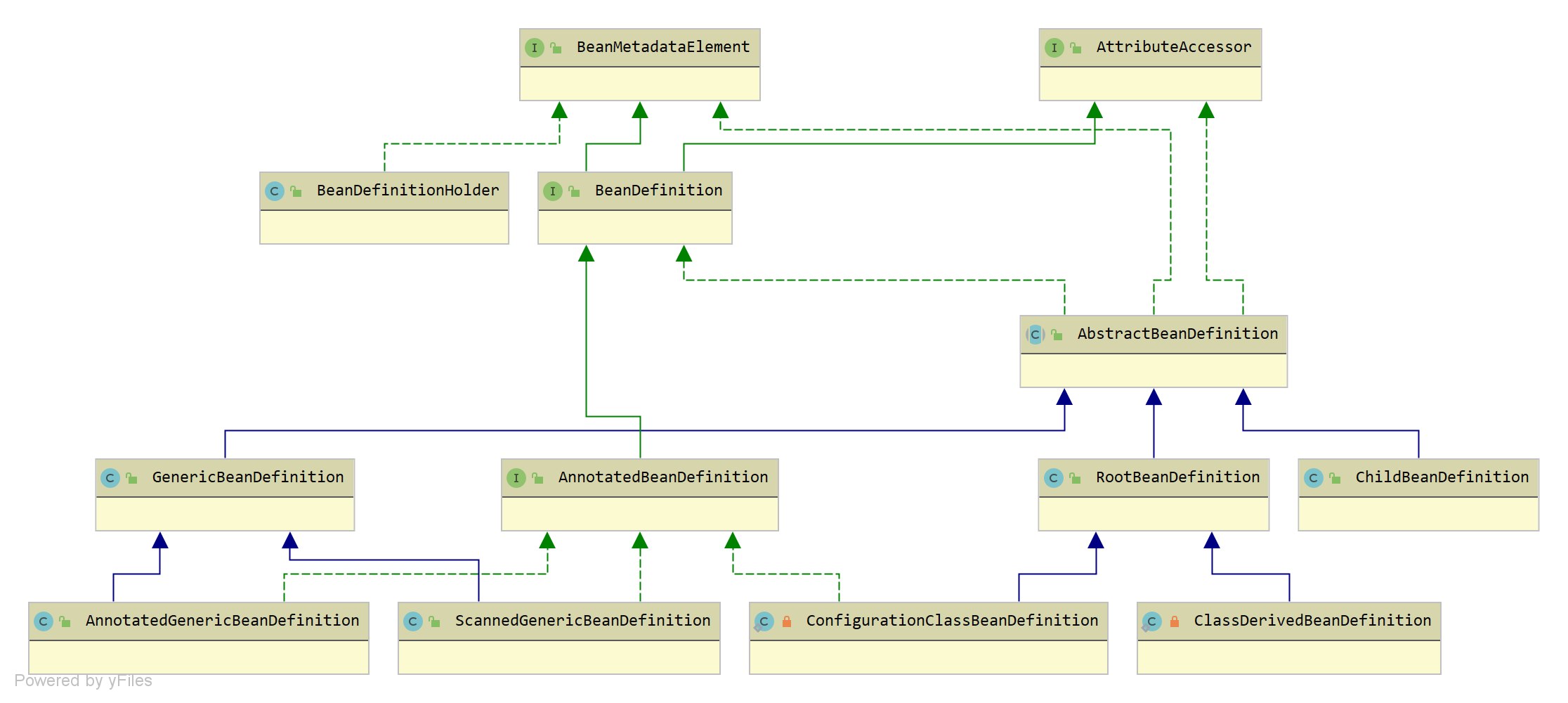1568x703 pixels.
Task: Select the BeanDefinition interface title
Action: (x=658, y=191)
